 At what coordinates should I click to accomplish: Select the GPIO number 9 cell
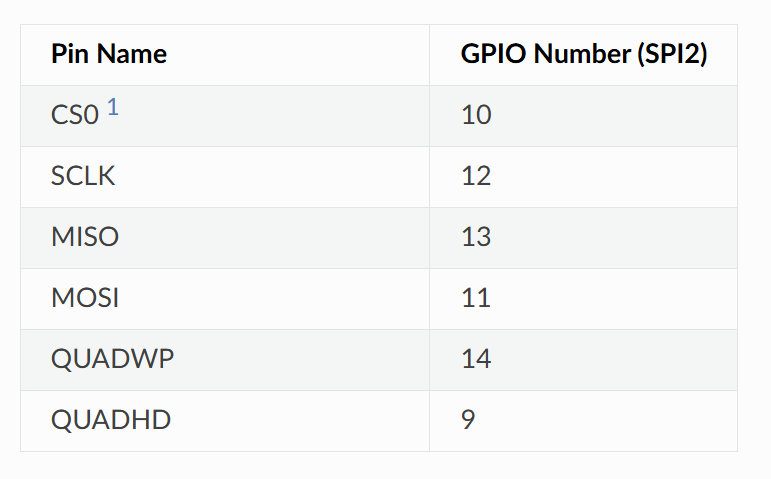click(x=468, y=420)
